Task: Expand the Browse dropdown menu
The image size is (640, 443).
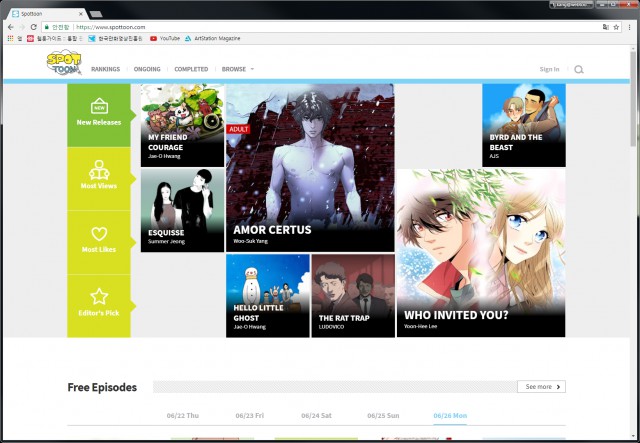Action: (238, 70)
